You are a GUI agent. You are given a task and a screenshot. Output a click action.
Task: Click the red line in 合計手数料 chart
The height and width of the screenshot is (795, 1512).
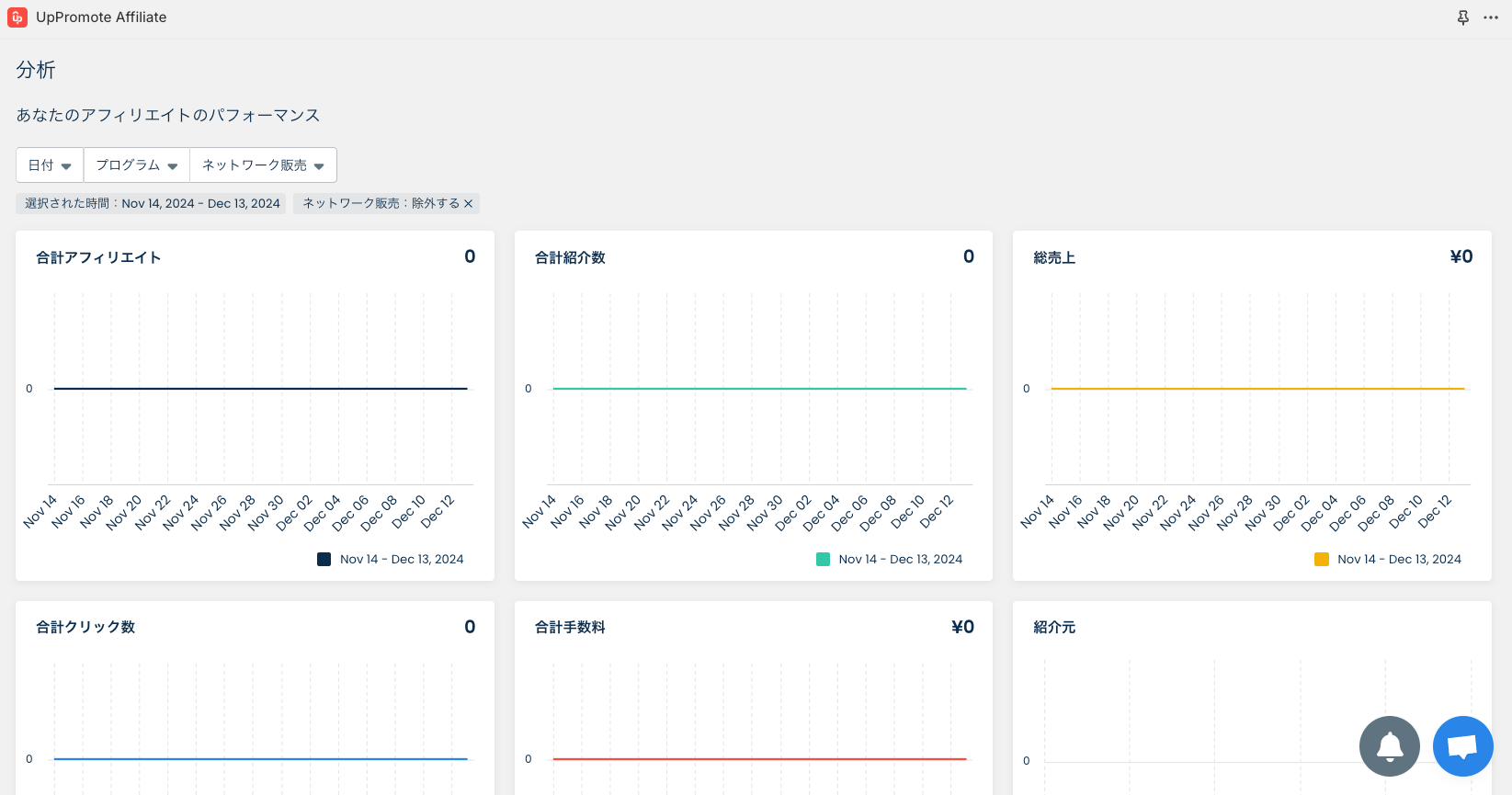coord(759,759)
